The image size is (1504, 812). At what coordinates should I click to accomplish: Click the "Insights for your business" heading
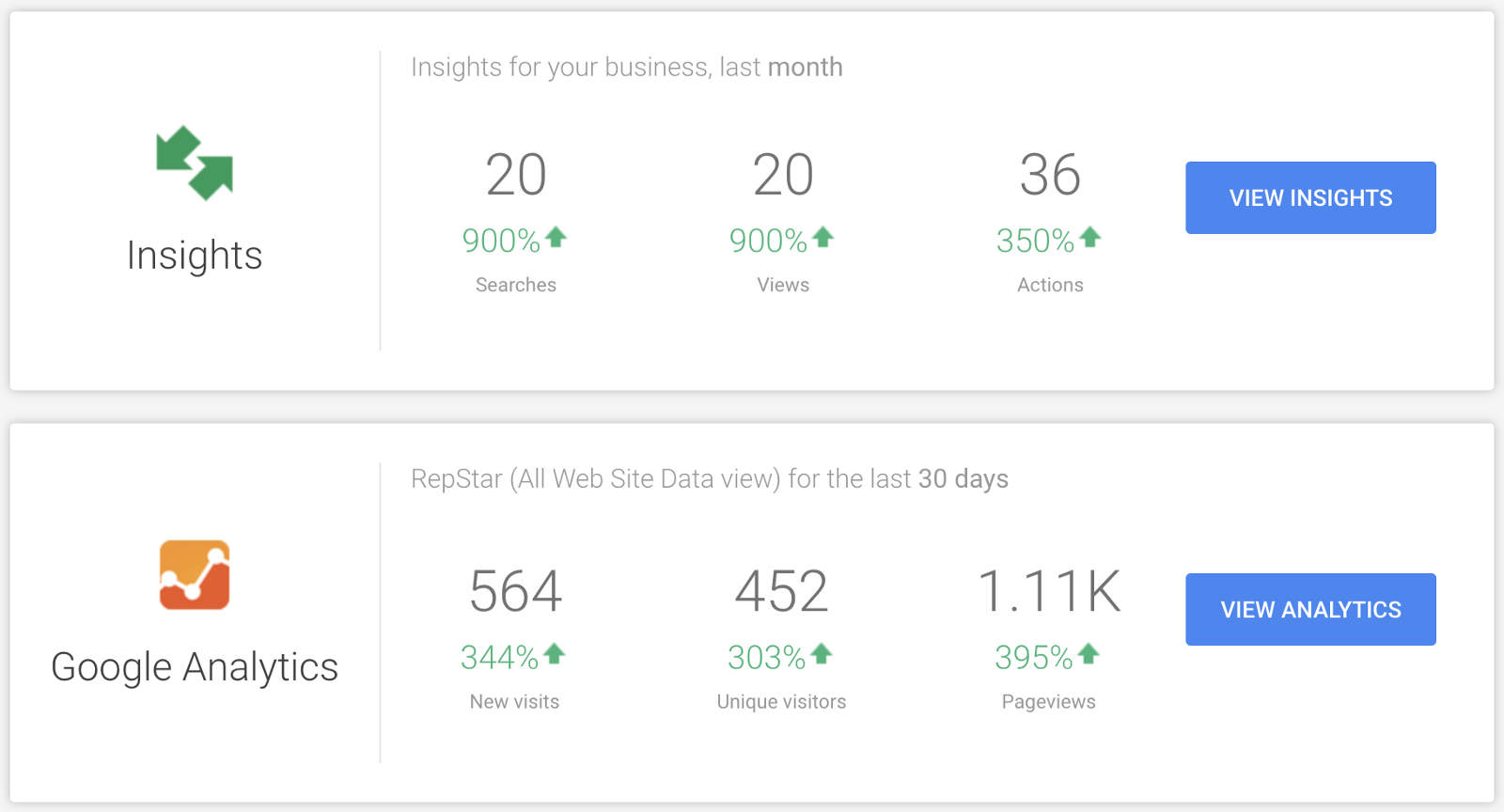coord(626,68)
